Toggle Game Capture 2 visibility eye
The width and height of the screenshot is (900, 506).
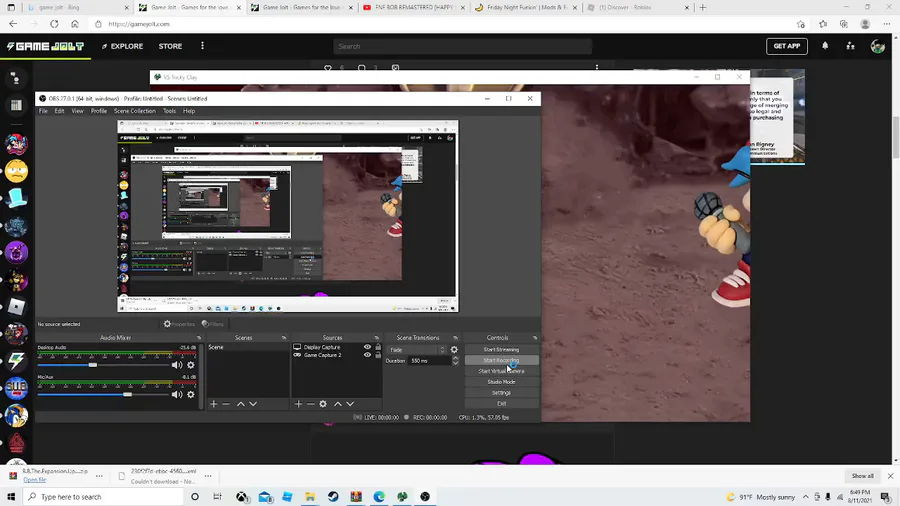tap(367, 355)
